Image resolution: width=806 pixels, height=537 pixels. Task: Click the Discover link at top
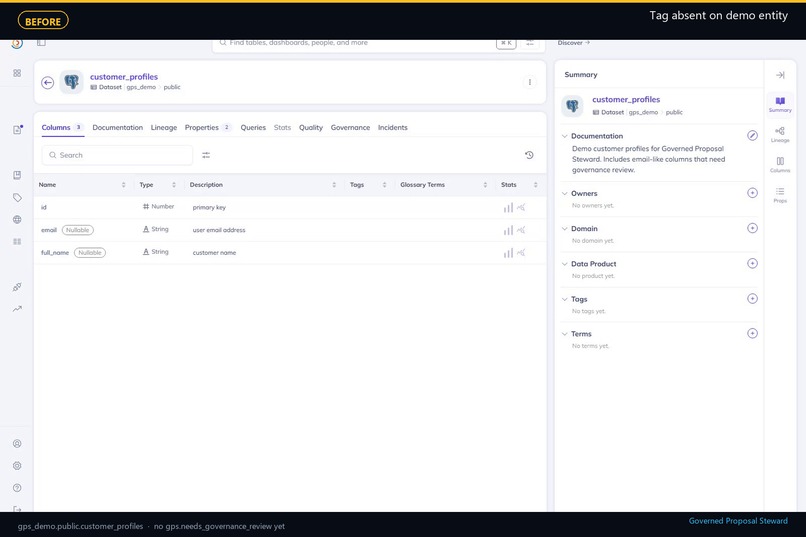click(574, 43)
